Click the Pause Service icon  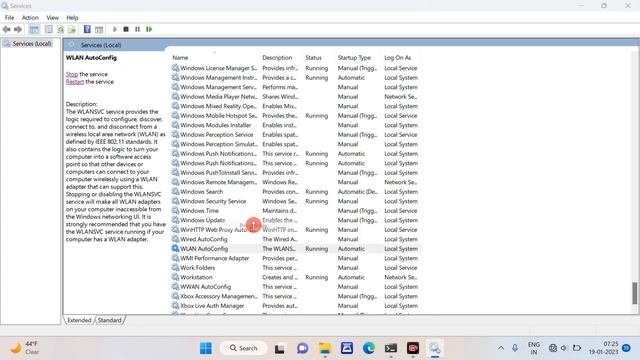pos(138,29)
